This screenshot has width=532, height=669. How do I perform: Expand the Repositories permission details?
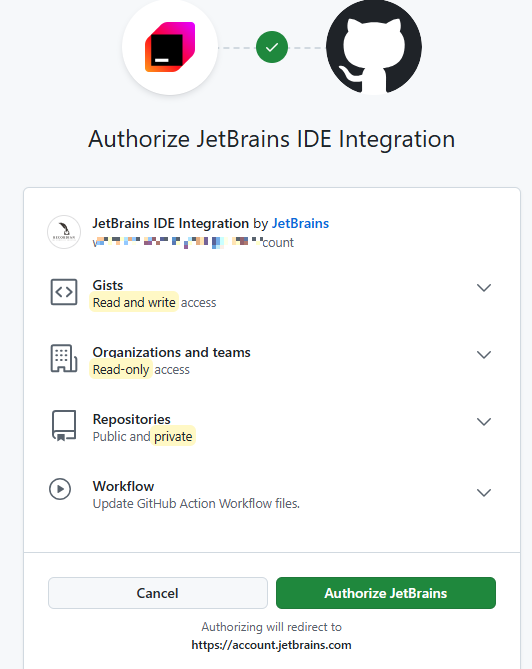point(484,422)
